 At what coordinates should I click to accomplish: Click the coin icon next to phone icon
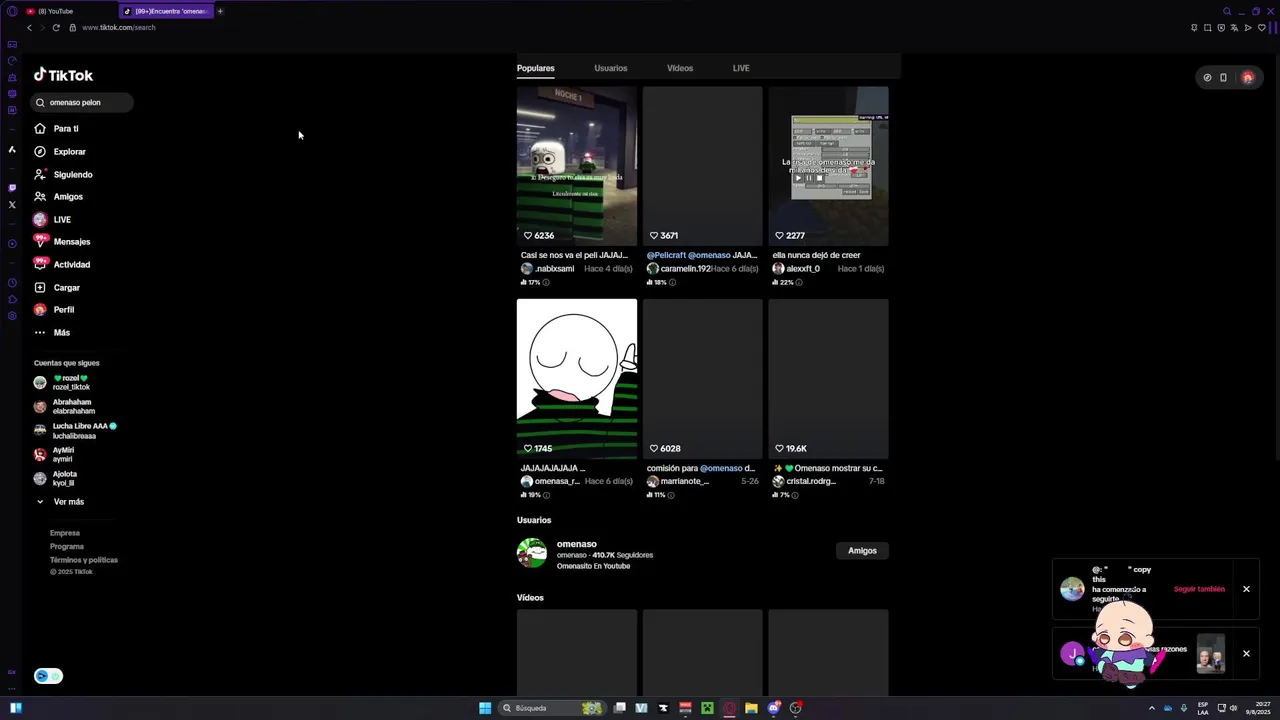[1207, 77]
